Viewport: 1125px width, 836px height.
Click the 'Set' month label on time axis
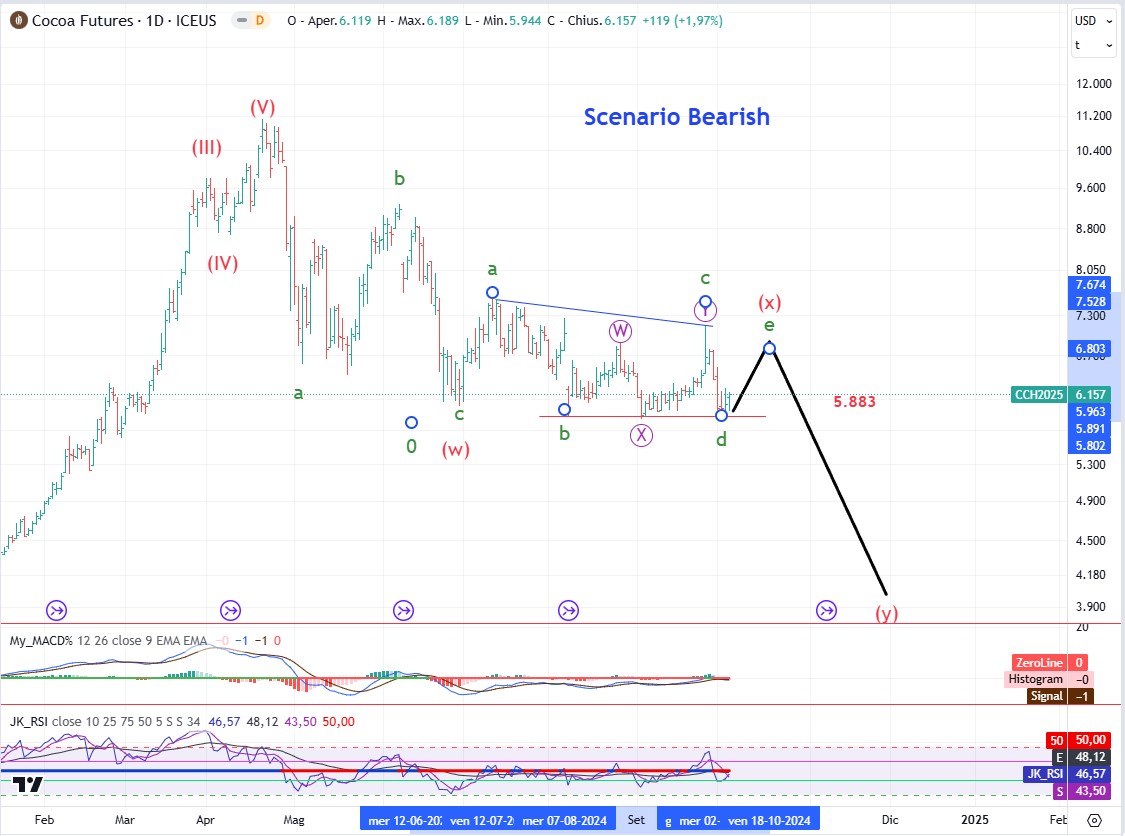coord(636,819)
